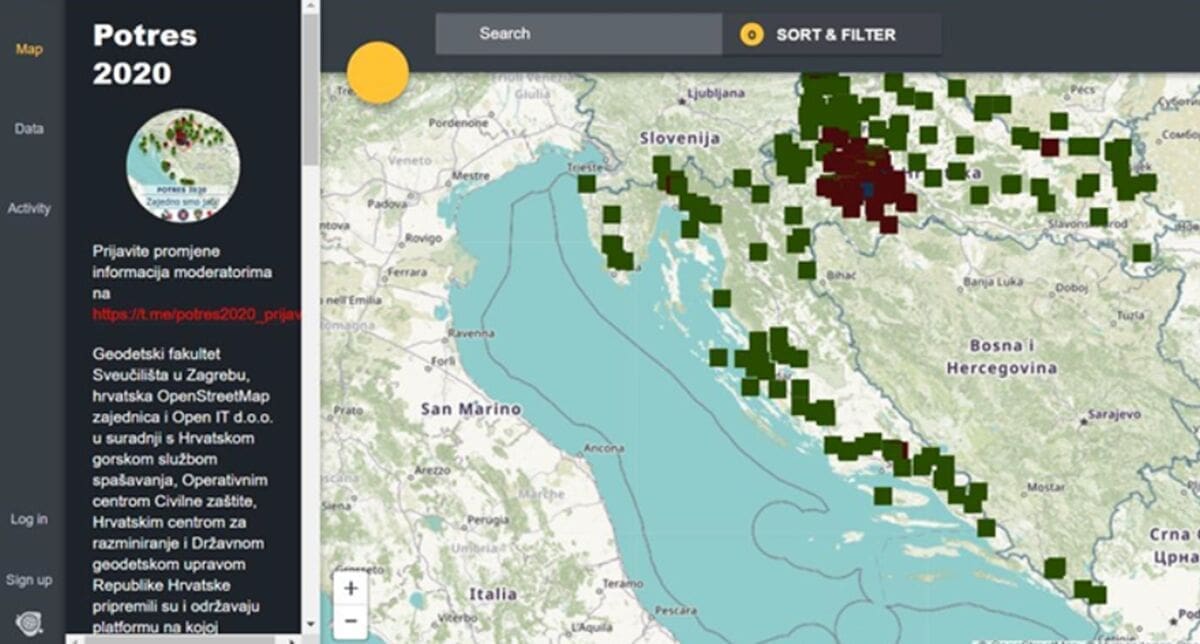Click the info panel vertical scrollbar thumb
The width and height of the screenshot is (1200, 644).
tap(310, 90)
